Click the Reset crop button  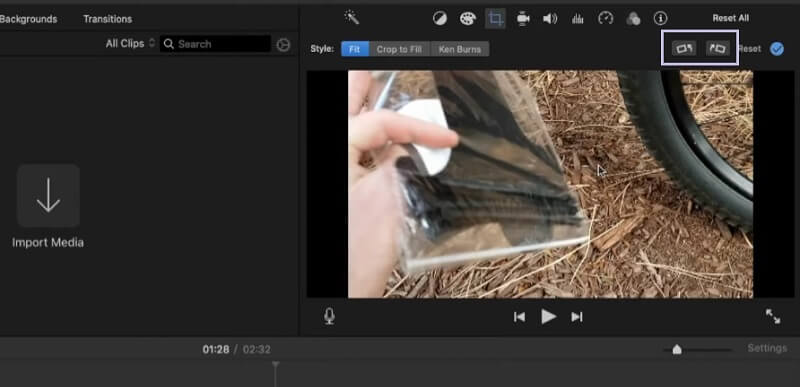(749, 49)
